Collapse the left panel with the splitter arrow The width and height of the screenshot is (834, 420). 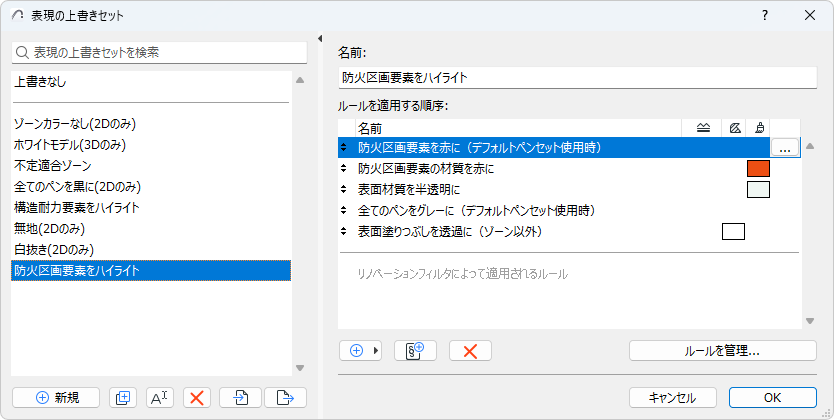point(319,39)
